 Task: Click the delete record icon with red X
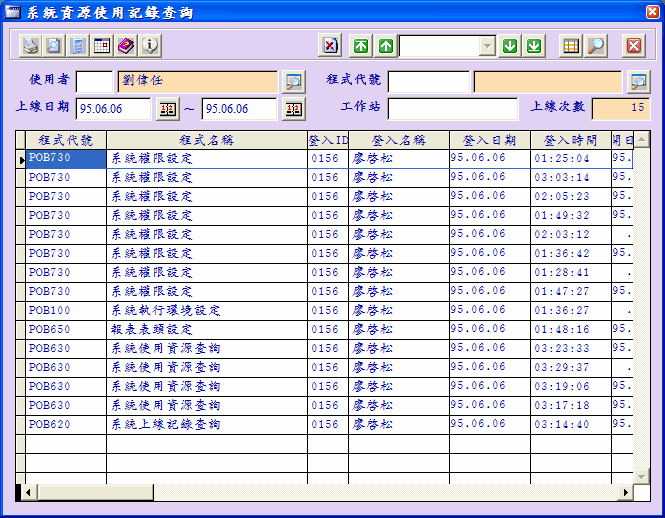click(330, 46)
